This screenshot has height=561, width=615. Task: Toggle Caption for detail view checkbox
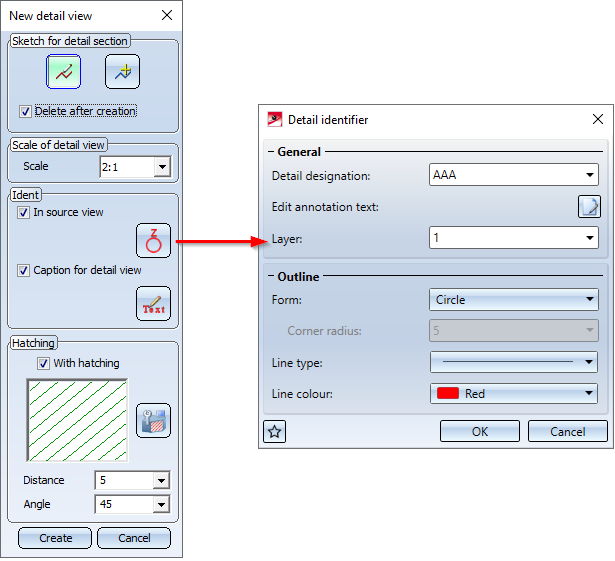pyautogui.click(x=23, y=270)
